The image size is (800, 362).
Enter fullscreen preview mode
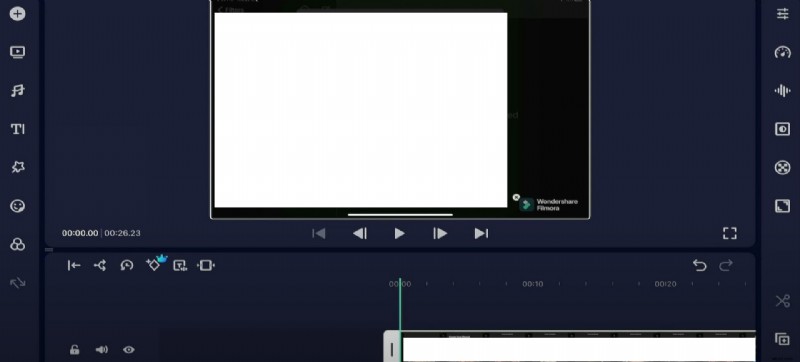(730, 234)
